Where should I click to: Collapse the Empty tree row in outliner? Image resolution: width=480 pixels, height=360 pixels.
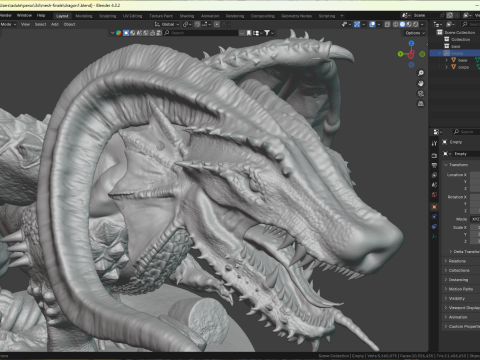coord(440,53)
